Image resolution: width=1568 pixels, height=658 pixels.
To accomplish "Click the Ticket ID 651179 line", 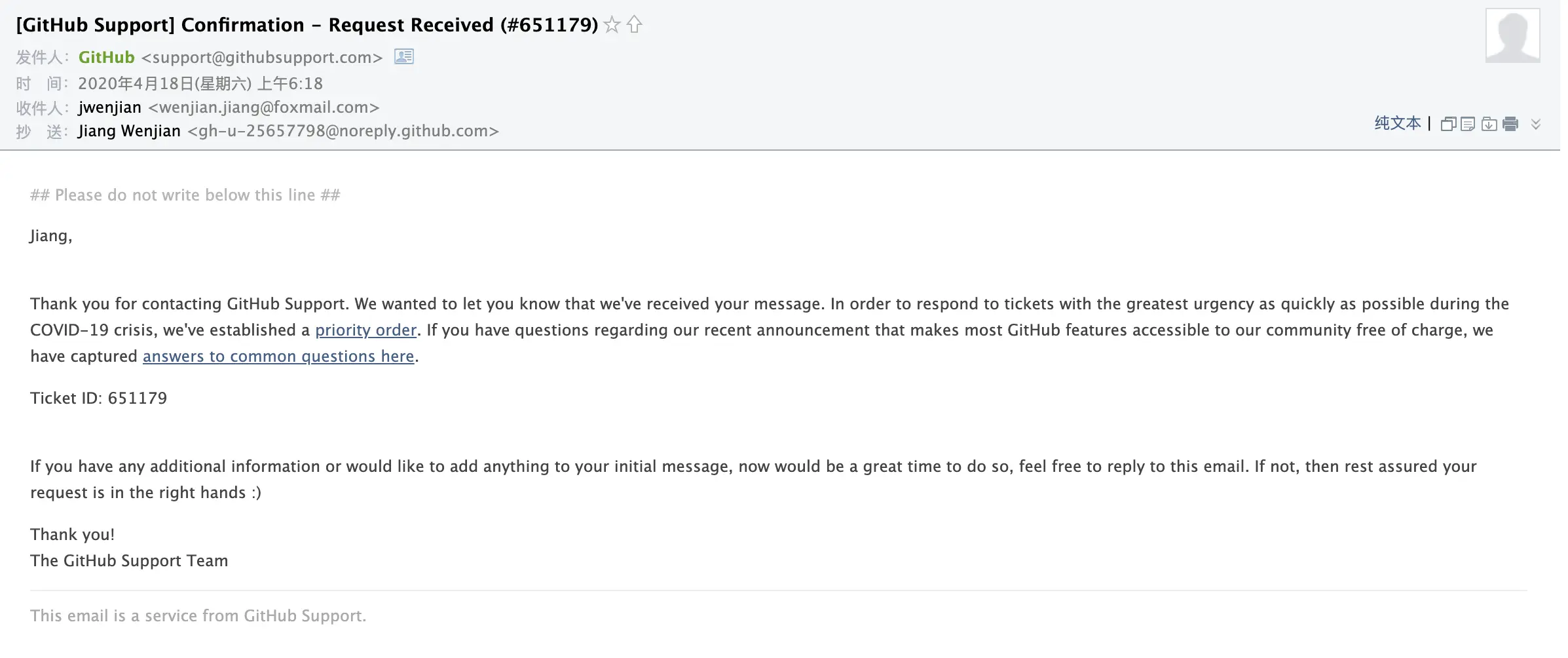I will 98,398.
